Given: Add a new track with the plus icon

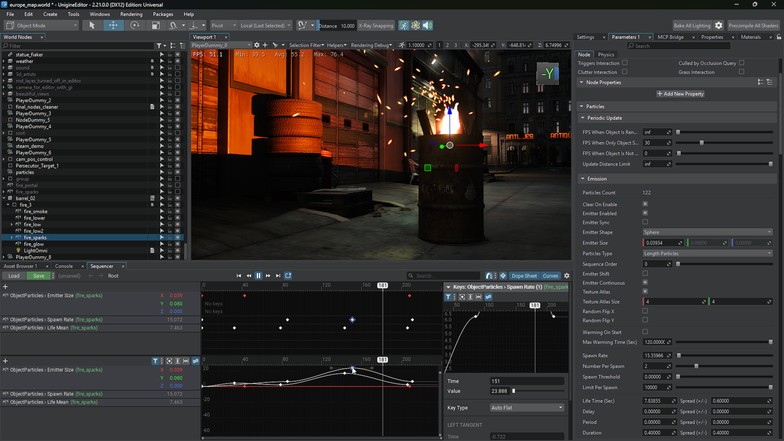Looking at the screenshot, I should [x=6, y=286].
